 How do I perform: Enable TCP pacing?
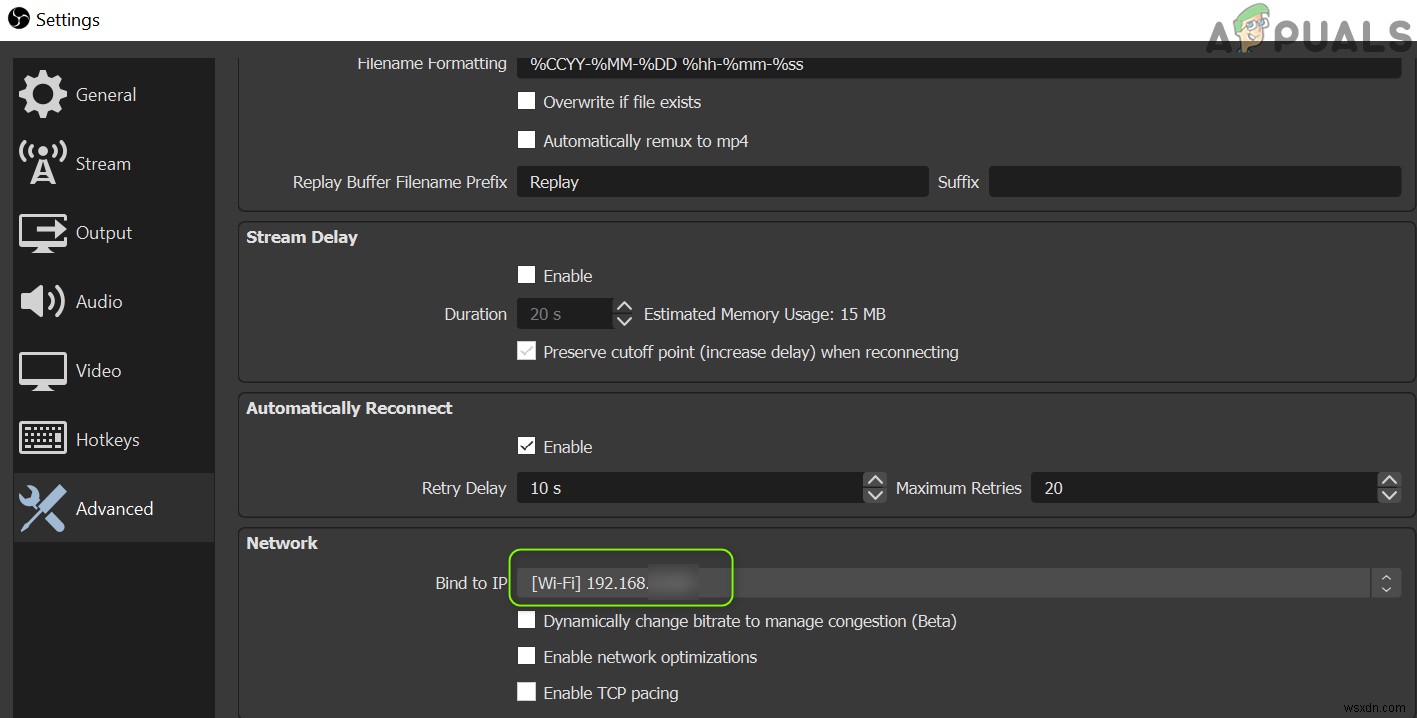(x=526, y=692)
